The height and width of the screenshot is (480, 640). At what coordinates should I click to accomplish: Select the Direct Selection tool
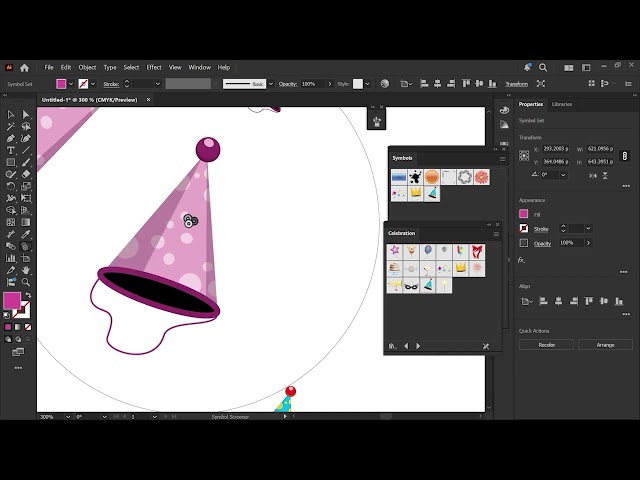pyautogui.click(x=26, y=115)
